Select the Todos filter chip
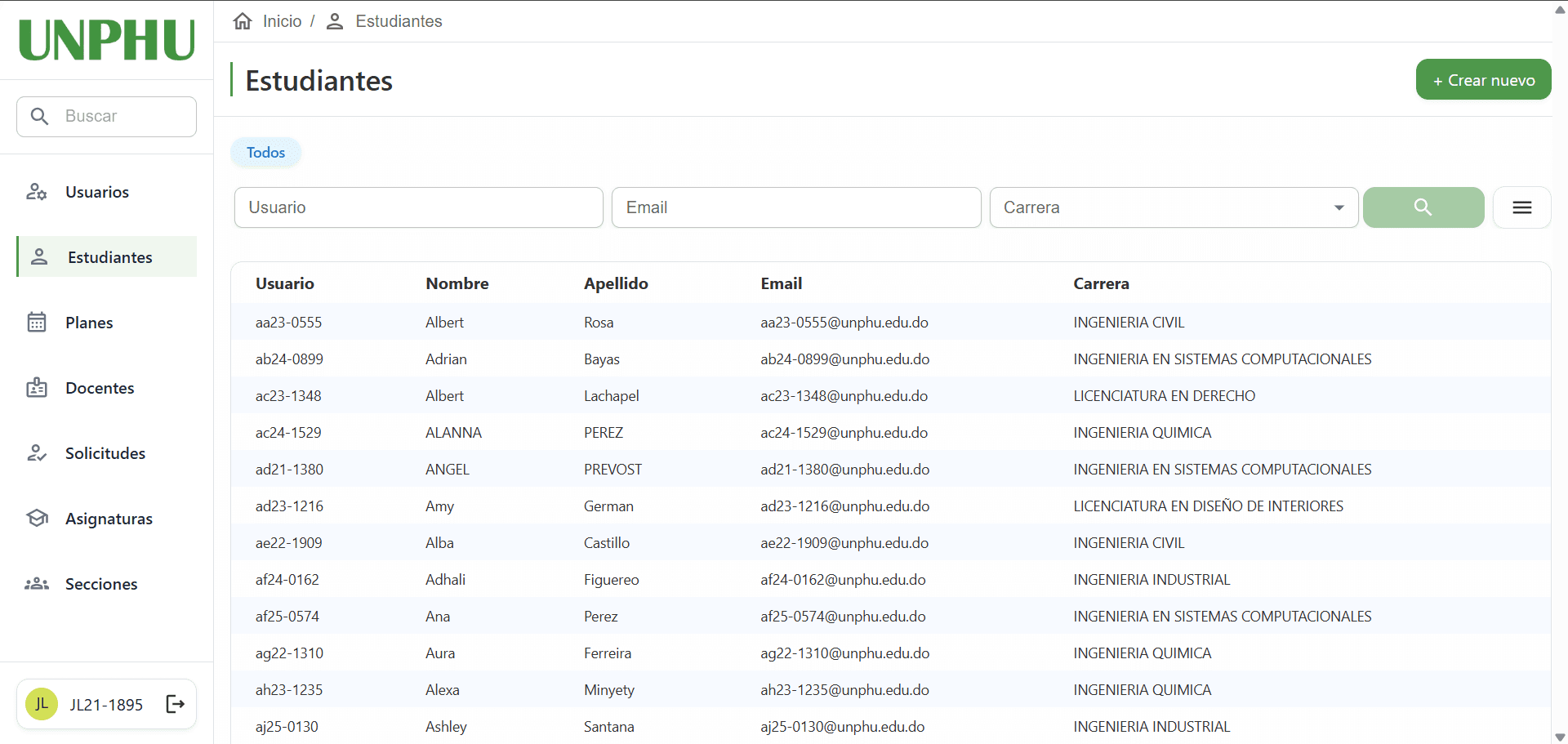This screenshot has height=744, width=1568. tap(266, 153)
